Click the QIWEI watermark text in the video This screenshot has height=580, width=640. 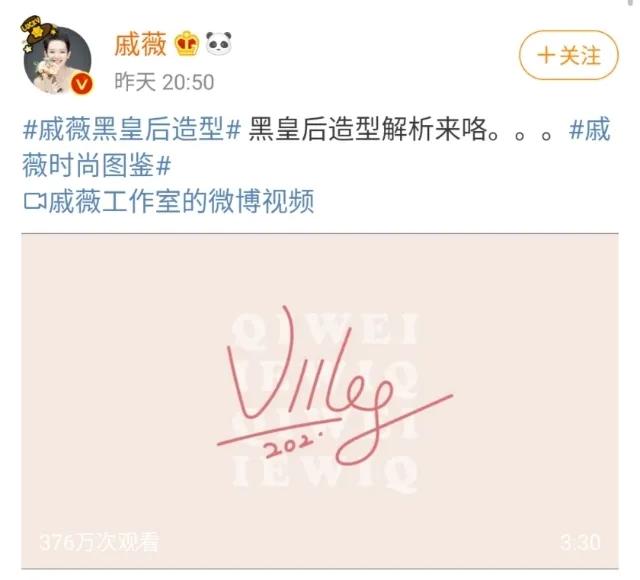pyautogui.click(x=324, y=330)
